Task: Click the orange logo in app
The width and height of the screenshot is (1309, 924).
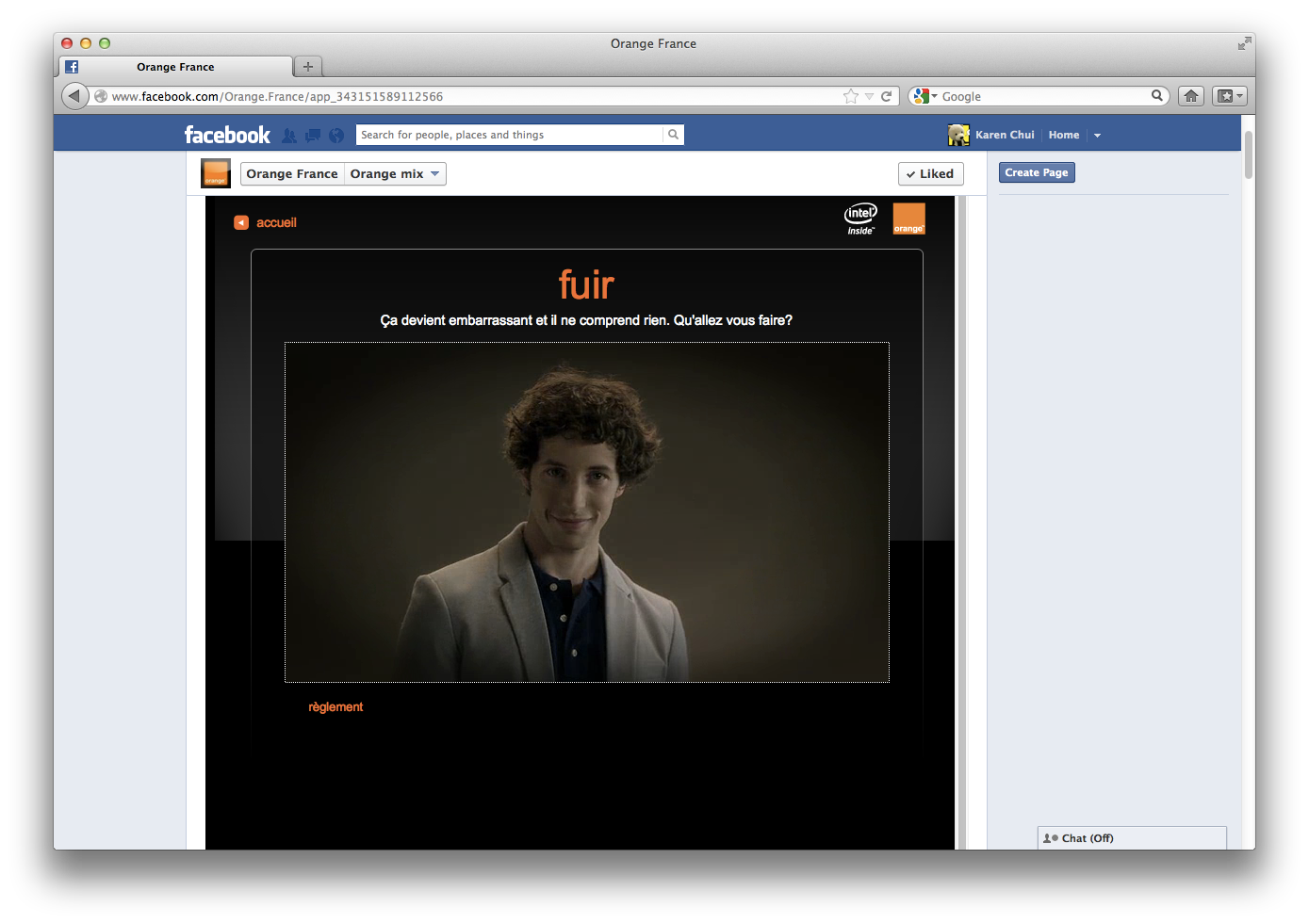Action: click(x=909, y=219)
